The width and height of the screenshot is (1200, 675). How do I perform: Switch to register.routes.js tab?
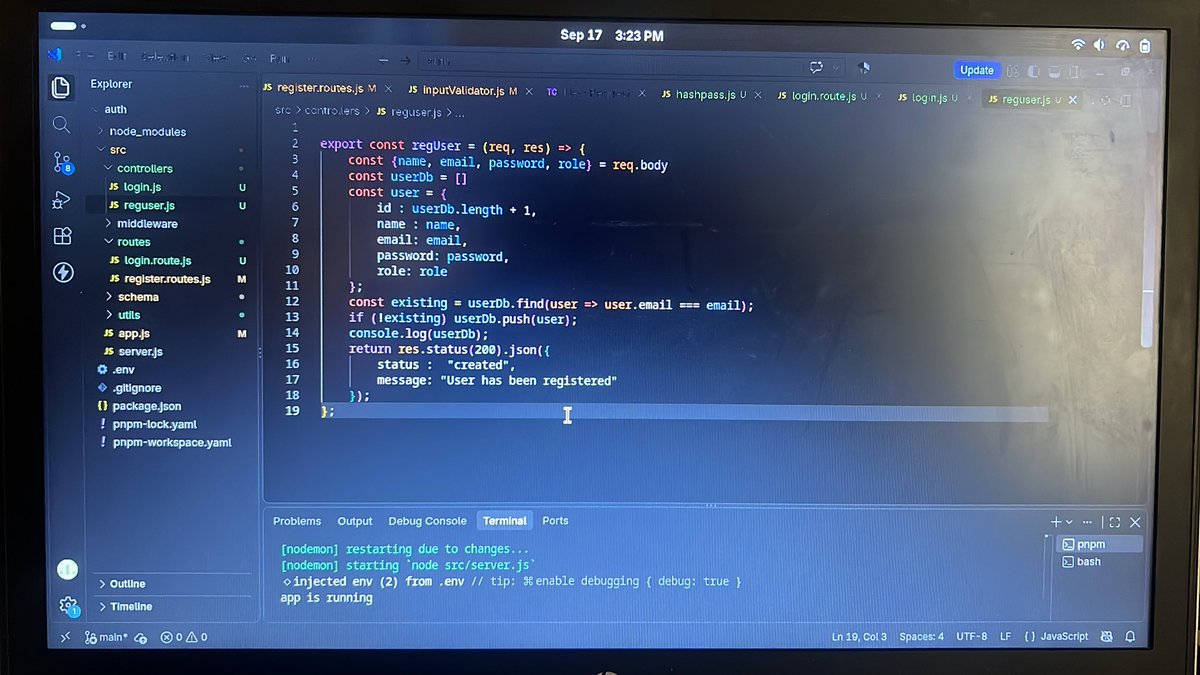(x=320, y=88)
